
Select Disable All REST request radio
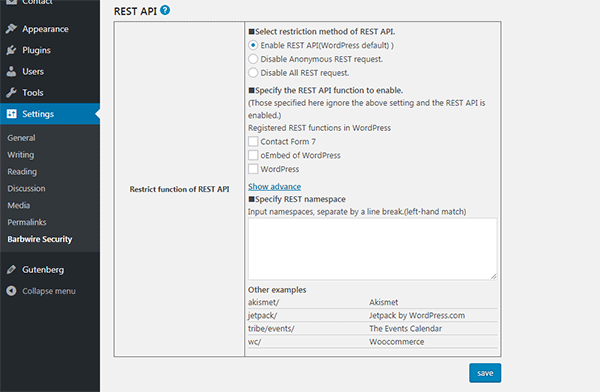pos(253,73)
